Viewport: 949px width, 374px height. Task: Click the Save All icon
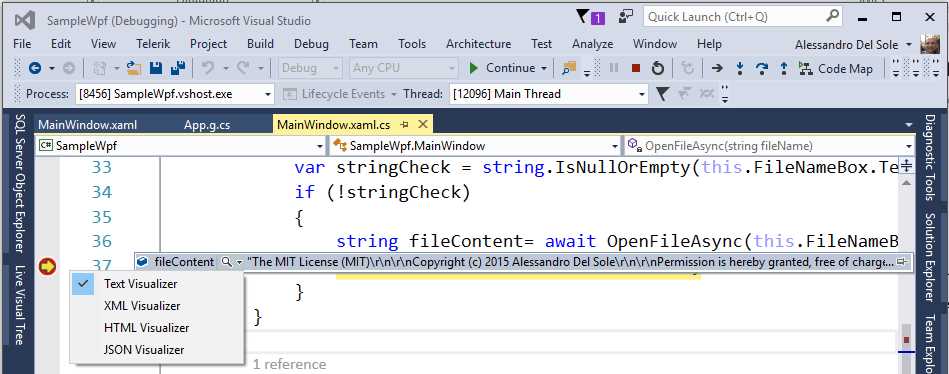click(177, 68)
